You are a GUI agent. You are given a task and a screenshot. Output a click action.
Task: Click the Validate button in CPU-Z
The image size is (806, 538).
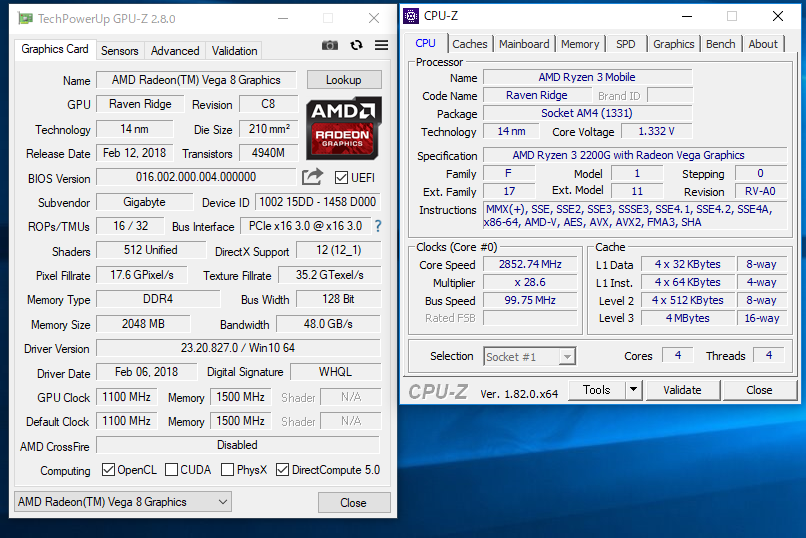(682, 389)
